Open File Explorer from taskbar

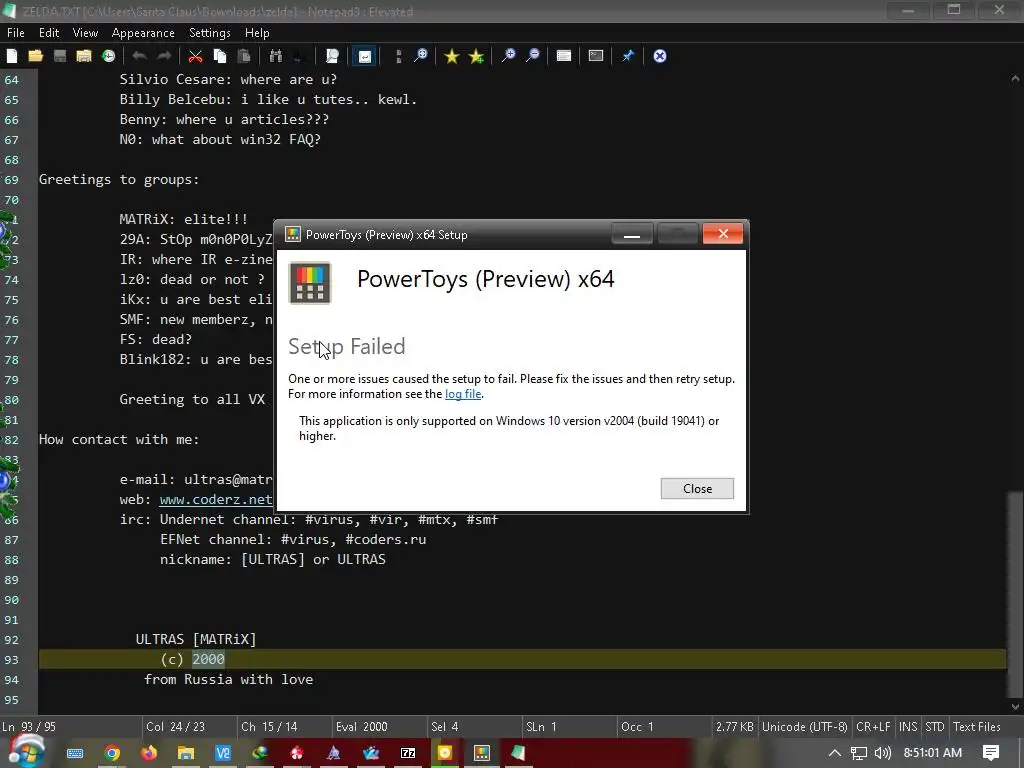(186, 753)
